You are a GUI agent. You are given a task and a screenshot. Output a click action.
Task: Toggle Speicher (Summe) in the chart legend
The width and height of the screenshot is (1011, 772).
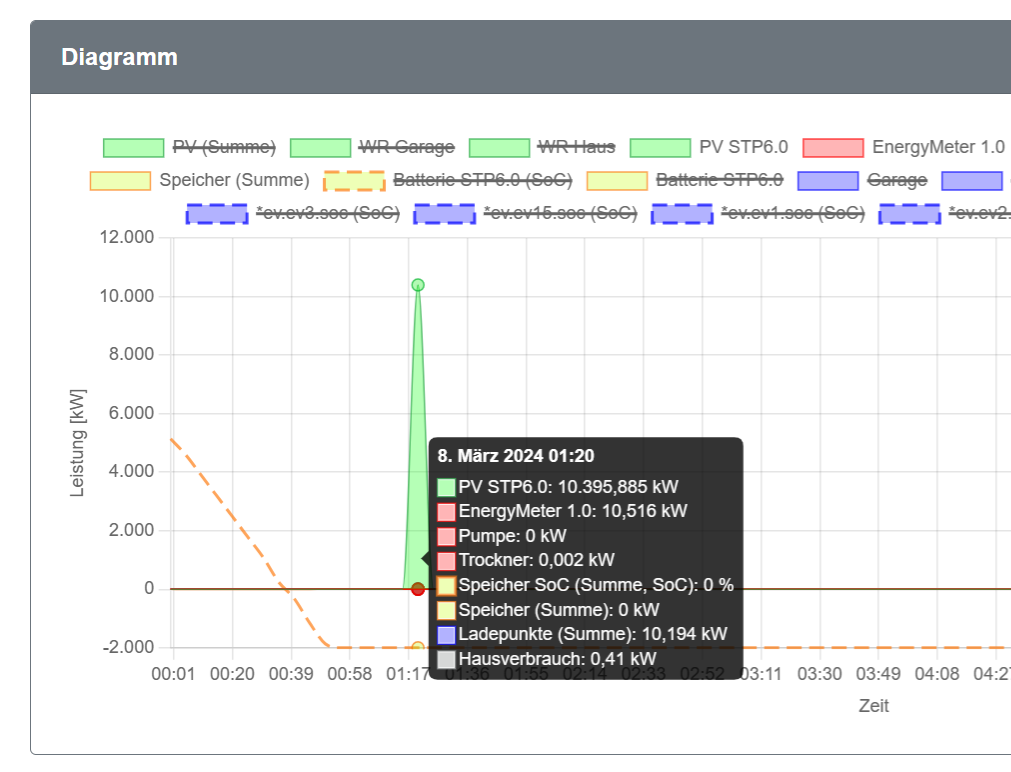199,180
